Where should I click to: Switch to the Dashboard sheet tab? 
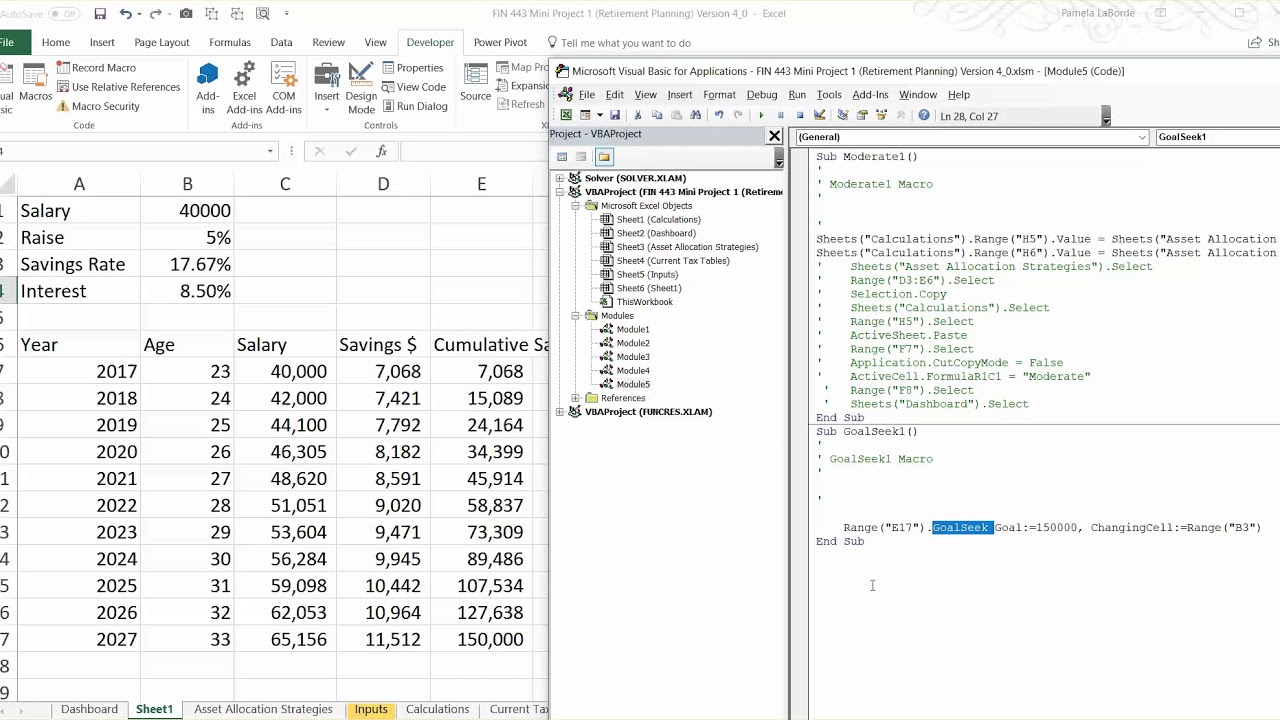pyautogui.click(x=89, y=709)
